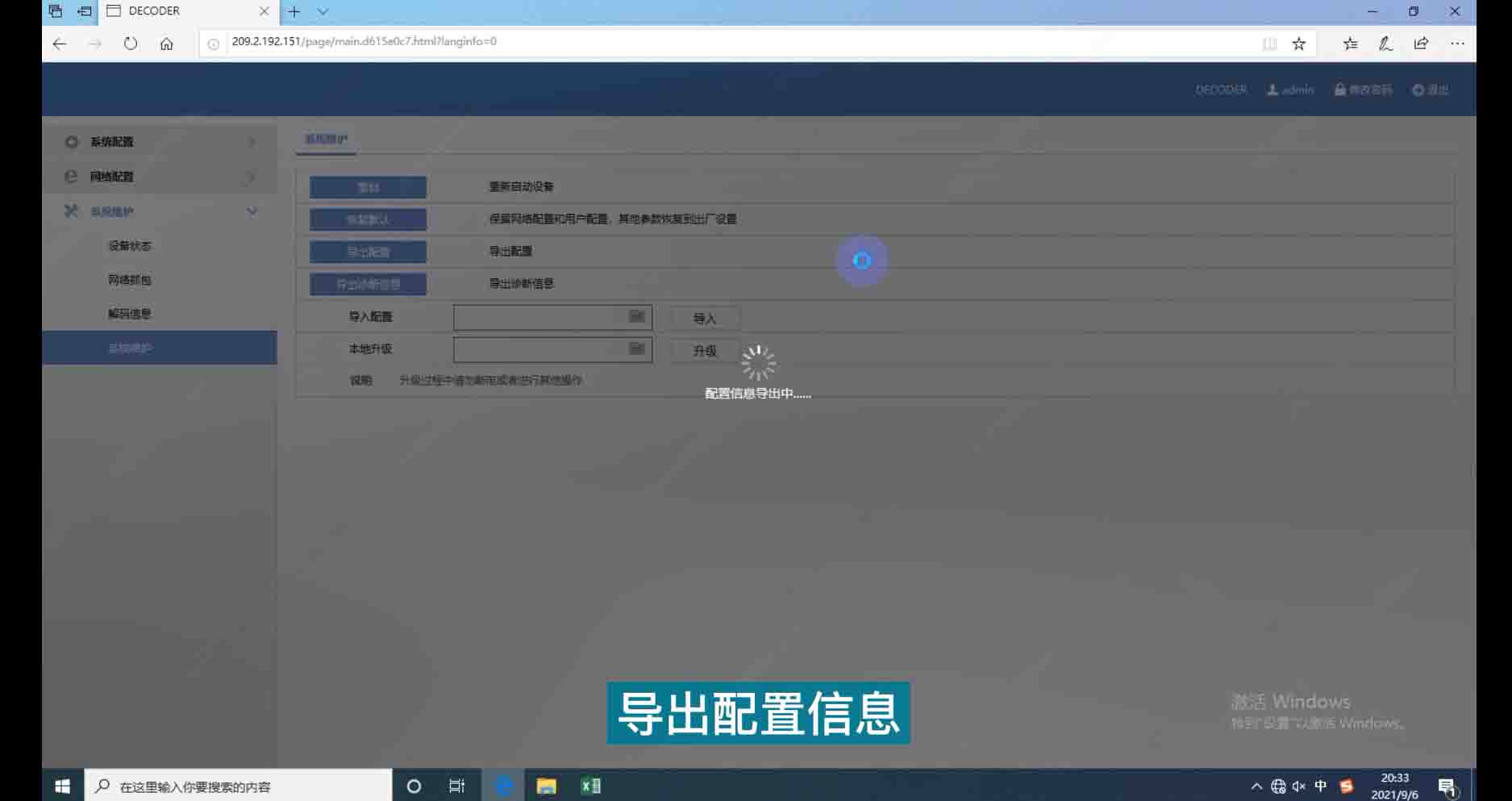Click the 导入 button
The height and width of the screenshot is (801, 1512).
705,319
